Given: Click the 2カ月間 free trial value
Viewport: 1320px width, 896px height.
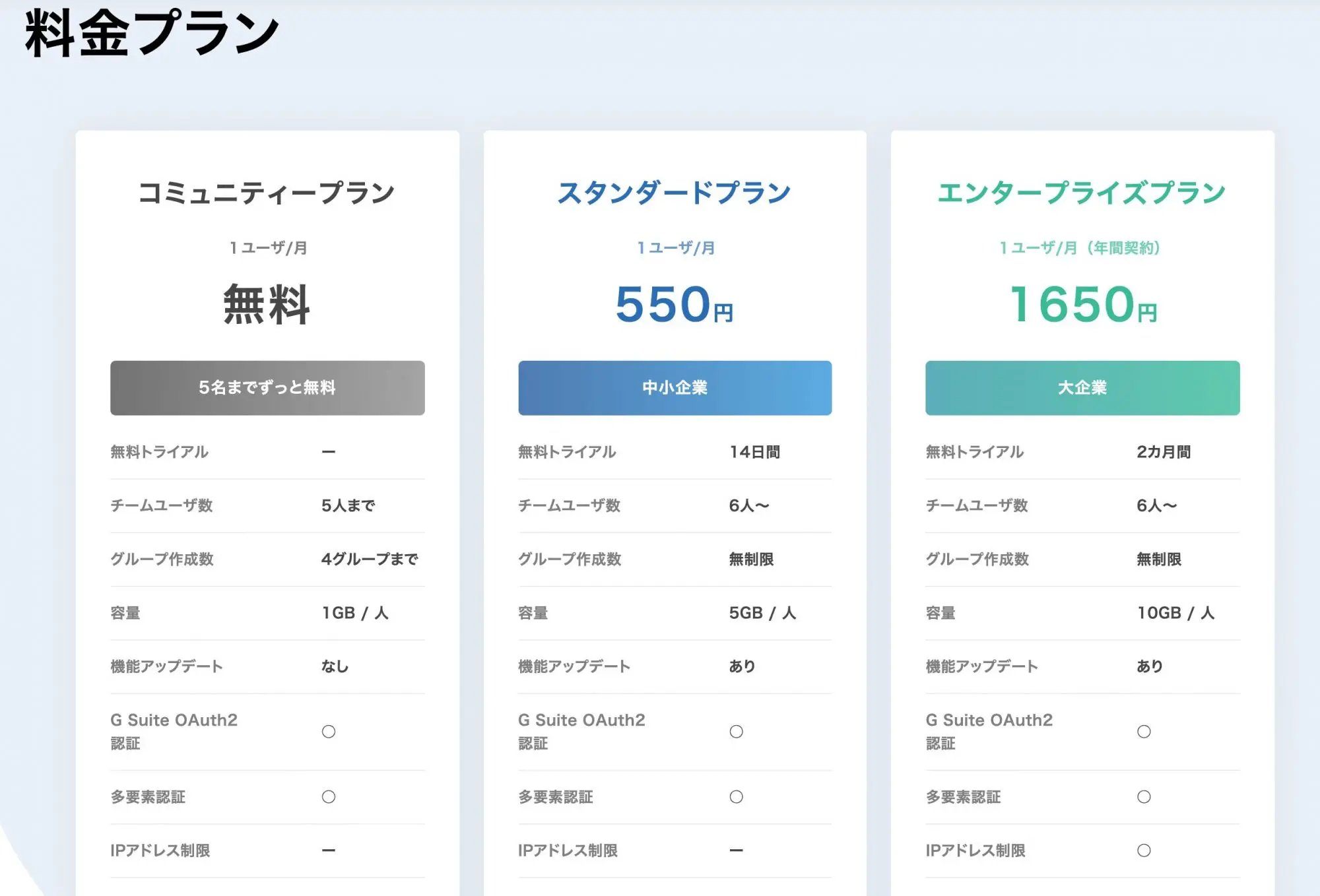Looking at the screenshot, I should point(1164,452).
